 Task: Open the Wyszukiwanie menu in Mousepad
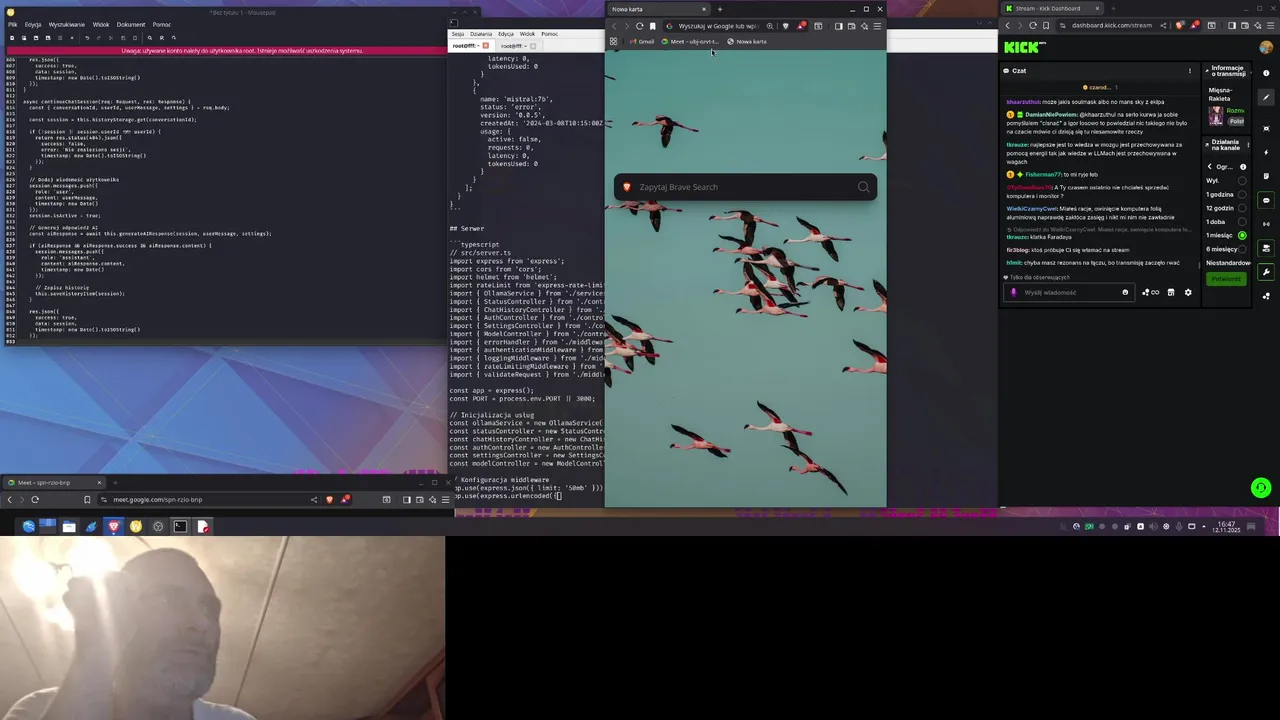click(67, 24)
